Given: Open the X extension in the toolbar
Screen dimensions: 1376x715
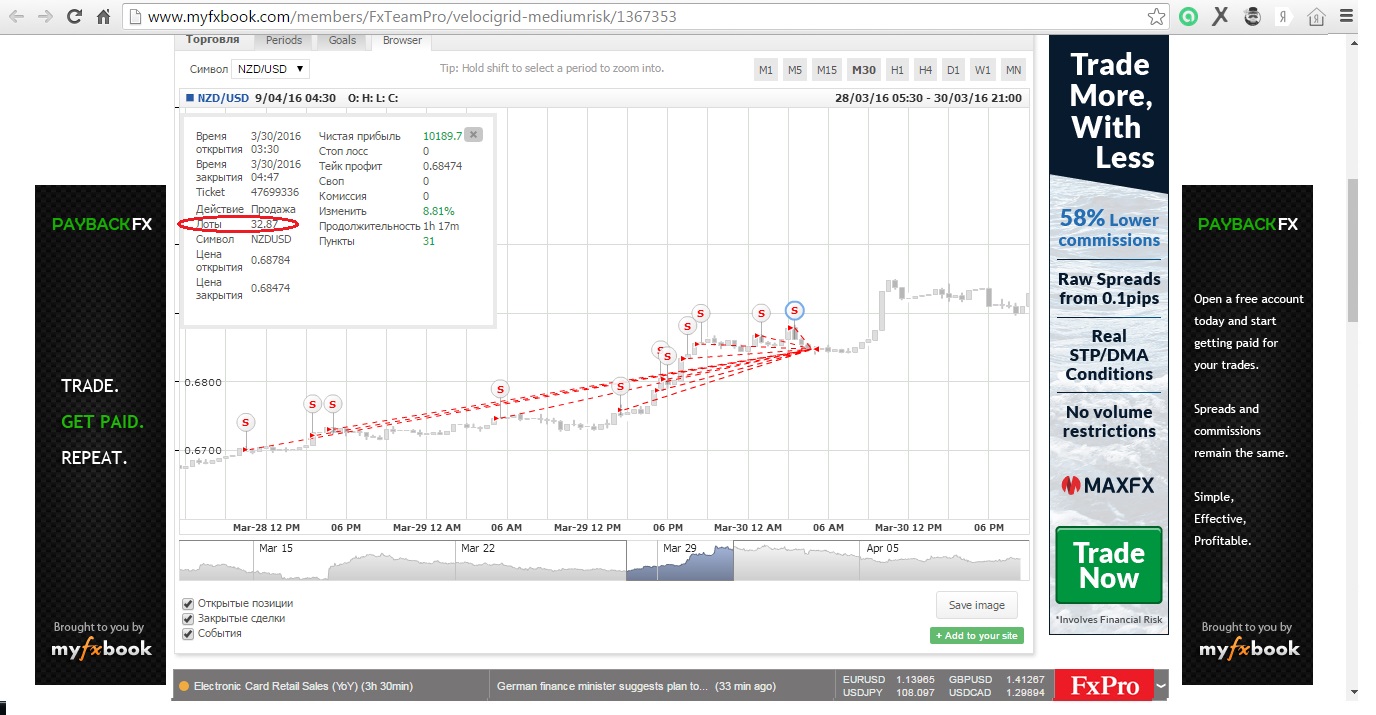Looking at the screenshot, I should coord(1220,17).
